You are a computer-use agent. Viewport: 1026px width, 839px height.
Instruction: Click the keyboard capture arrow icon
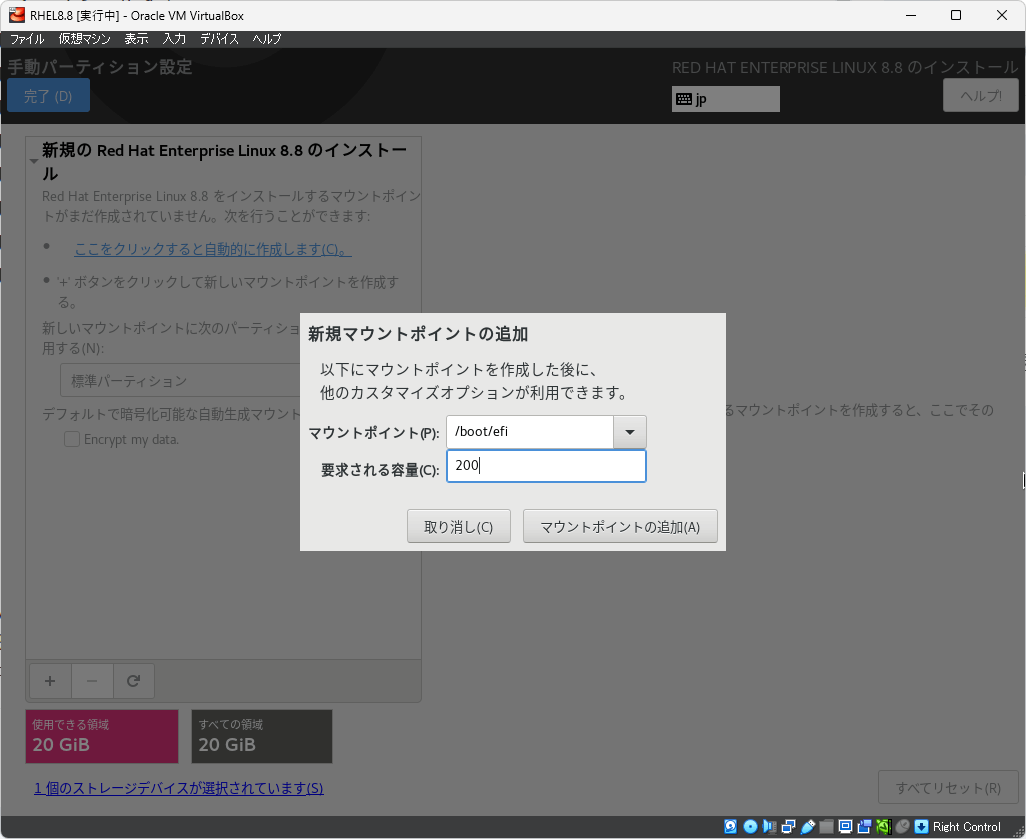coord(921,827)
